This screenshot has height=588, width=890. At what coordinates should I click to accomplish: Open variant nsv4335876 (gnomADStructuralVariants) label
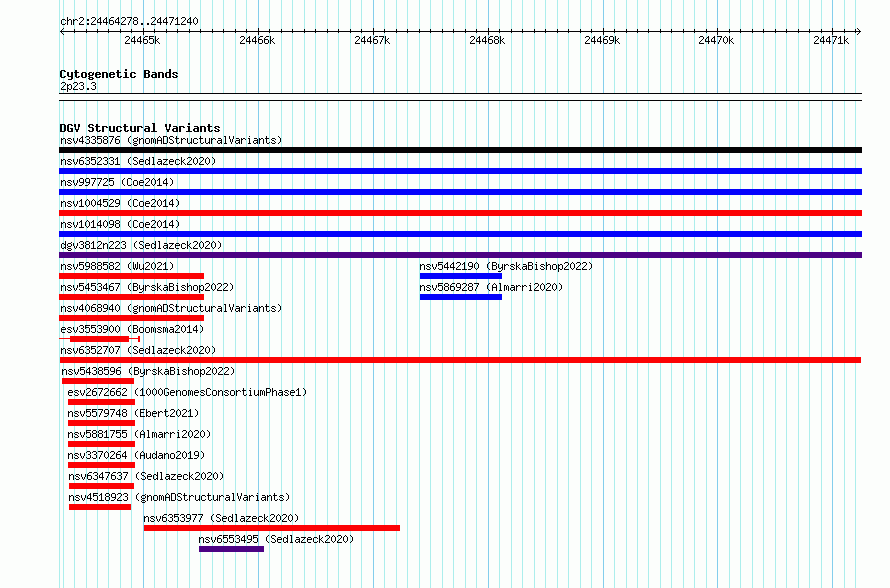(x=171, y=140)
